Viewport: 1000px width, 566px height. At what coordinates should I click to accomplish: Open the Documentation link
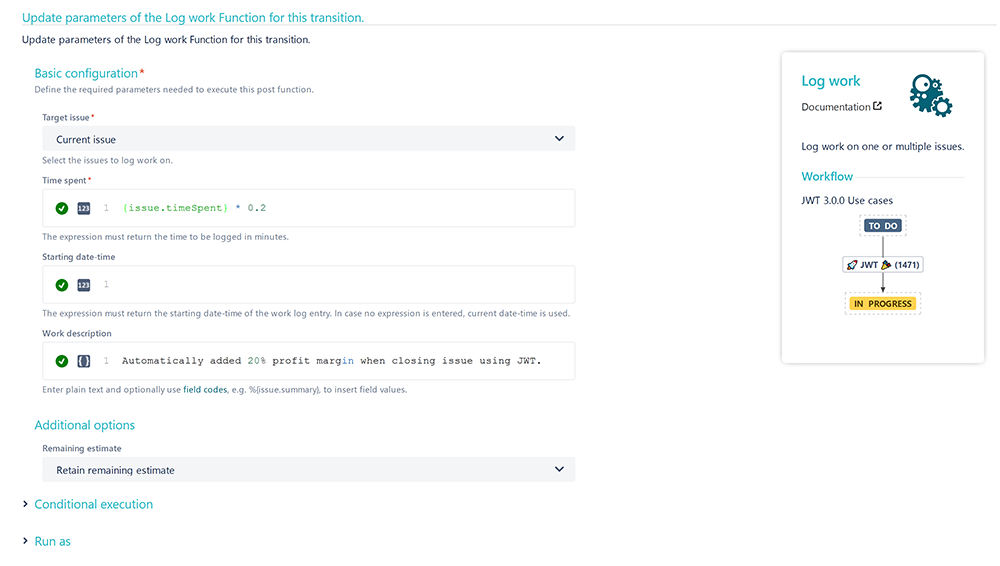click(835, 107)
